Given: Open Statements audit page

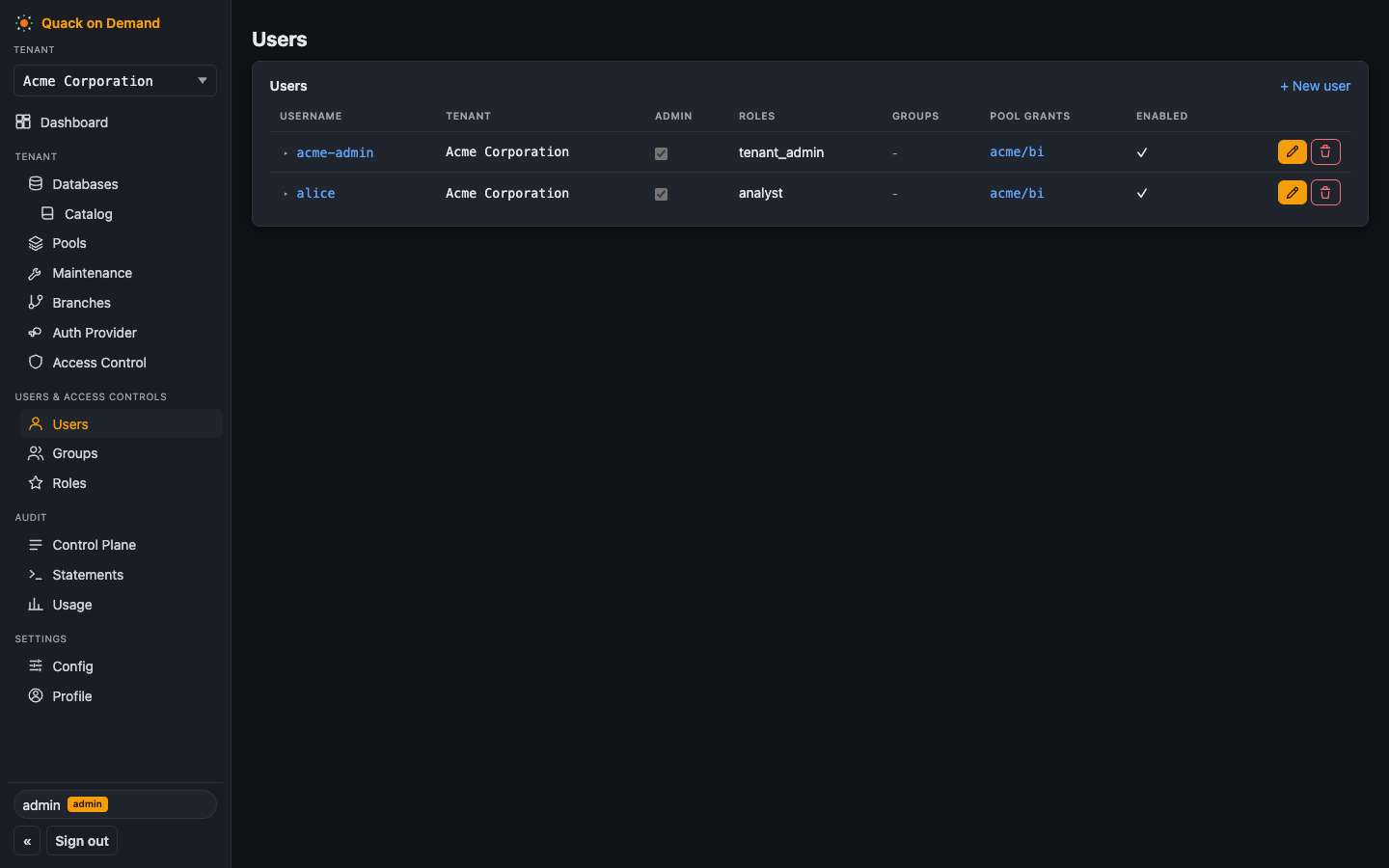Looking at the screenshot, I should (122, 574).
